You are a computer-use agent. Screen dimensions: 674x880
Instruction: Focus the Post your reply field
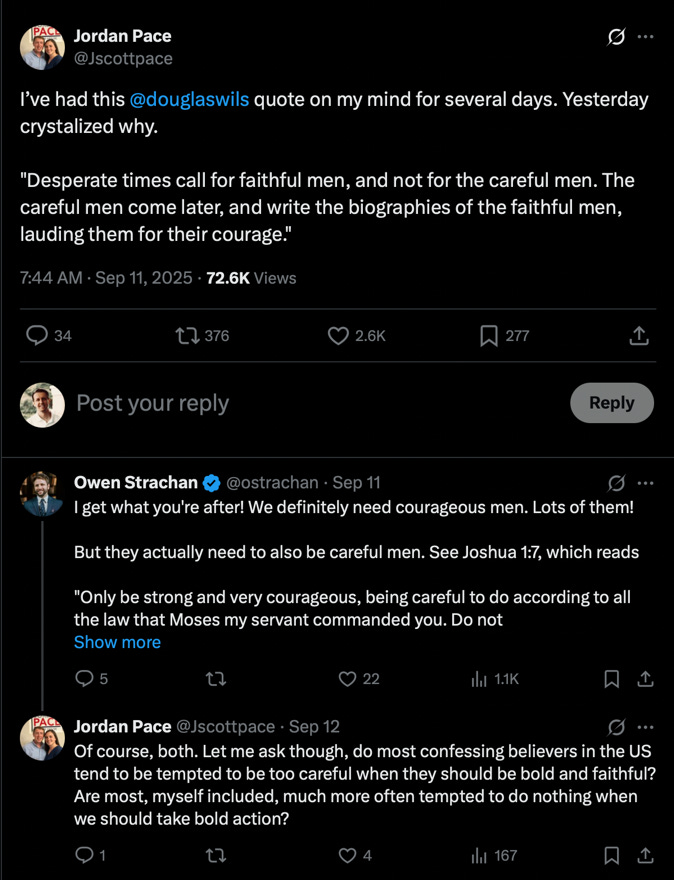pyautogui.click(x=300, y=403)
